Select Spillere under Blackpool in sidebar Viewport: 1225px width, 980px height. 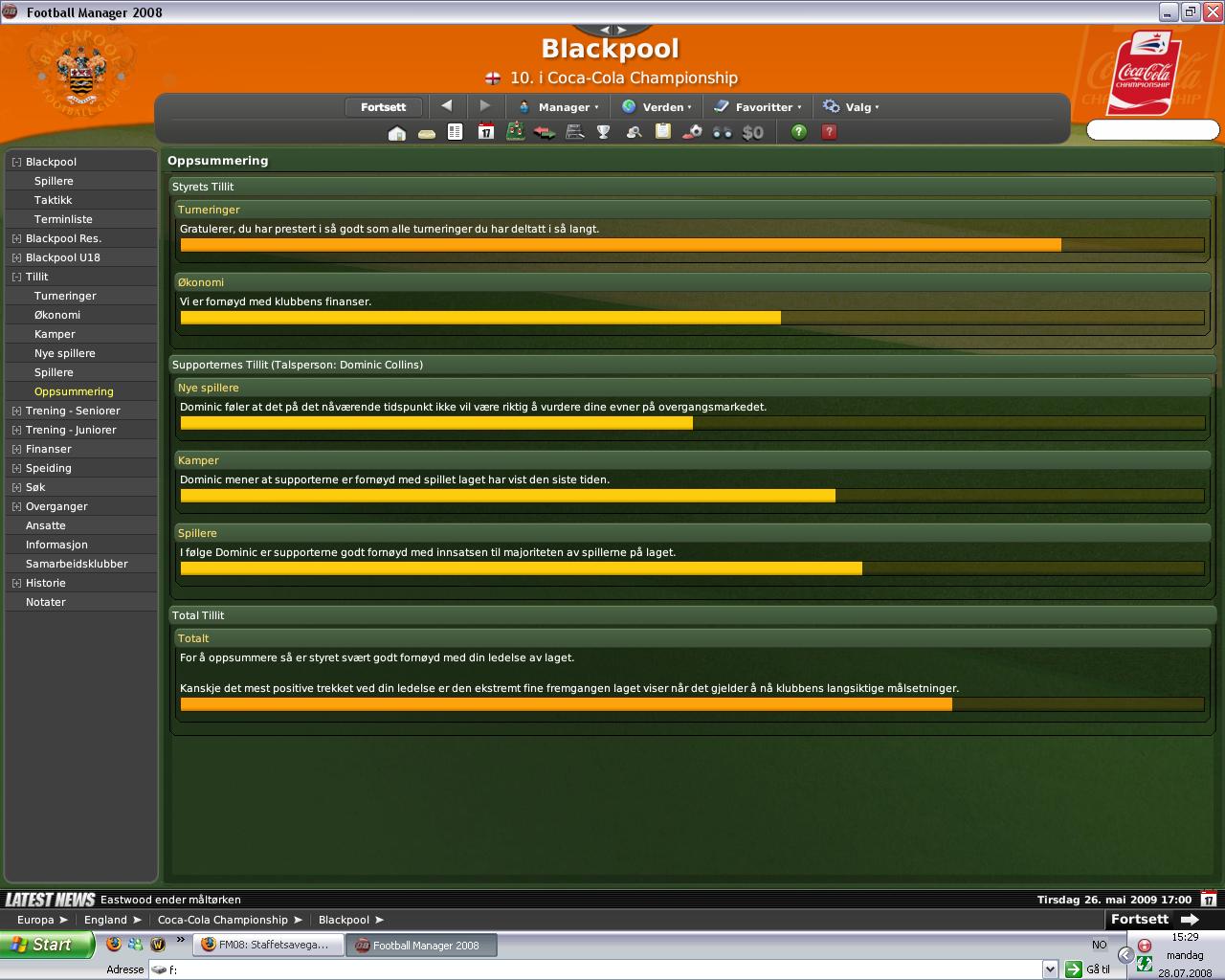[x=54, y=181]
